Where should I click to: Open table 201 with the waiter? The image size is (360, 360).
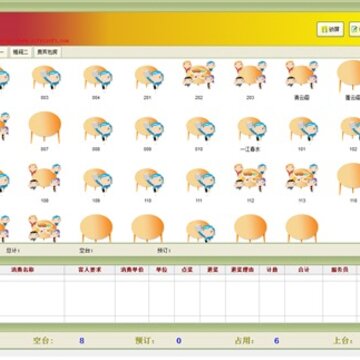click(x=149, y=77)
